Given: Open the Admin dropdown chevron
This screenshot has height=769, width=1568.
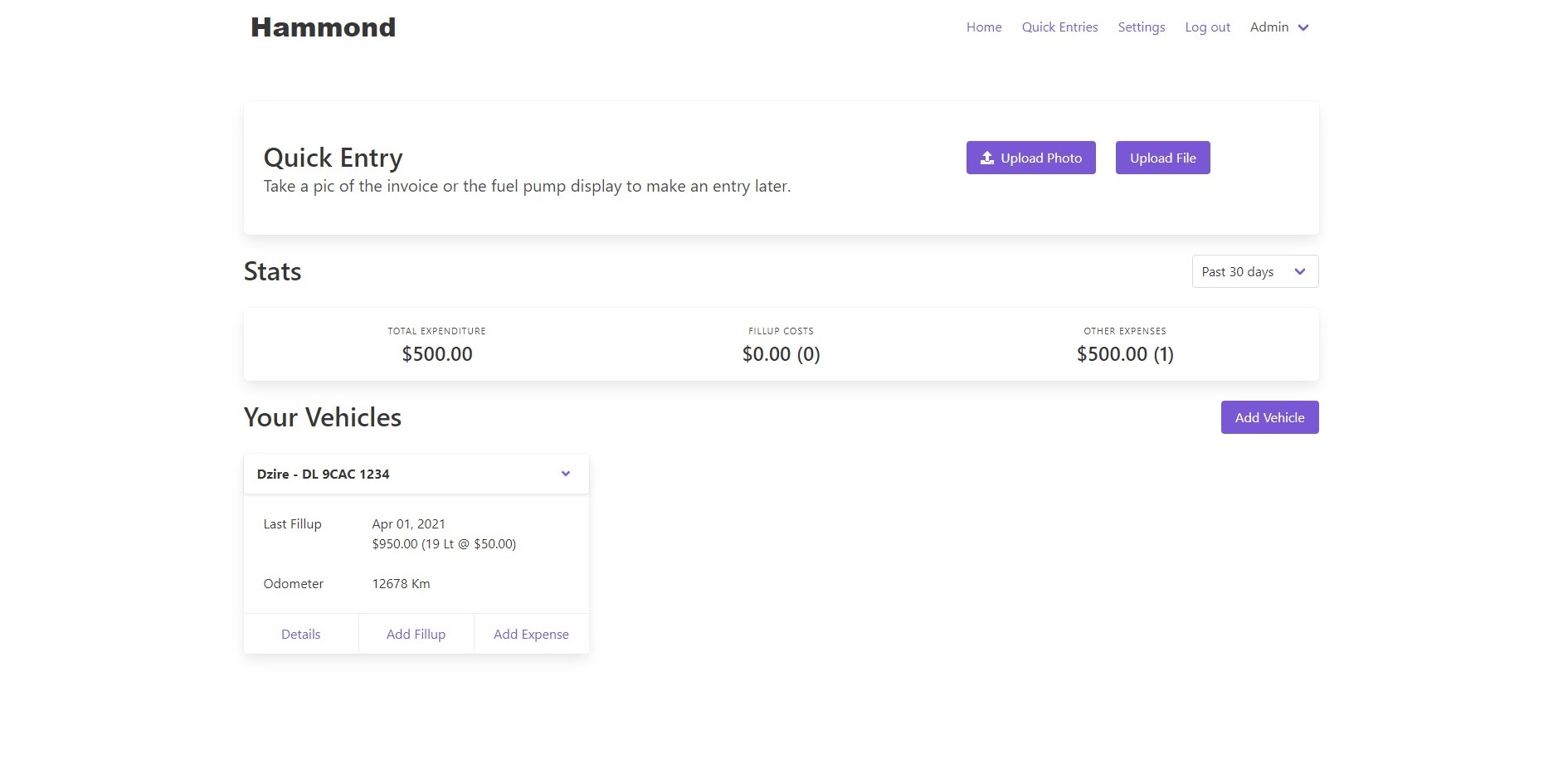Looking at the screenshot, I should point(1303,27).
